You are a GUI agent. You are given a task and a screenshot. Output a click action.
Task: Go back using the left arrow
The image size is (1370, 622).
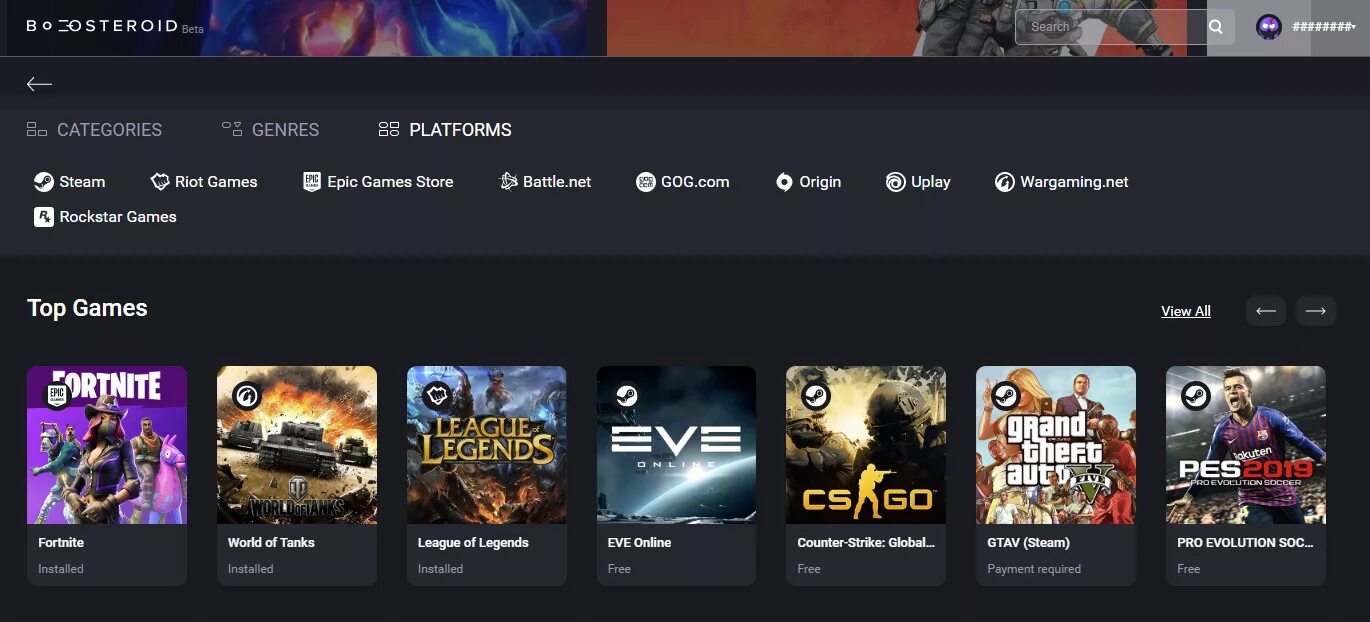click(39, 84)
